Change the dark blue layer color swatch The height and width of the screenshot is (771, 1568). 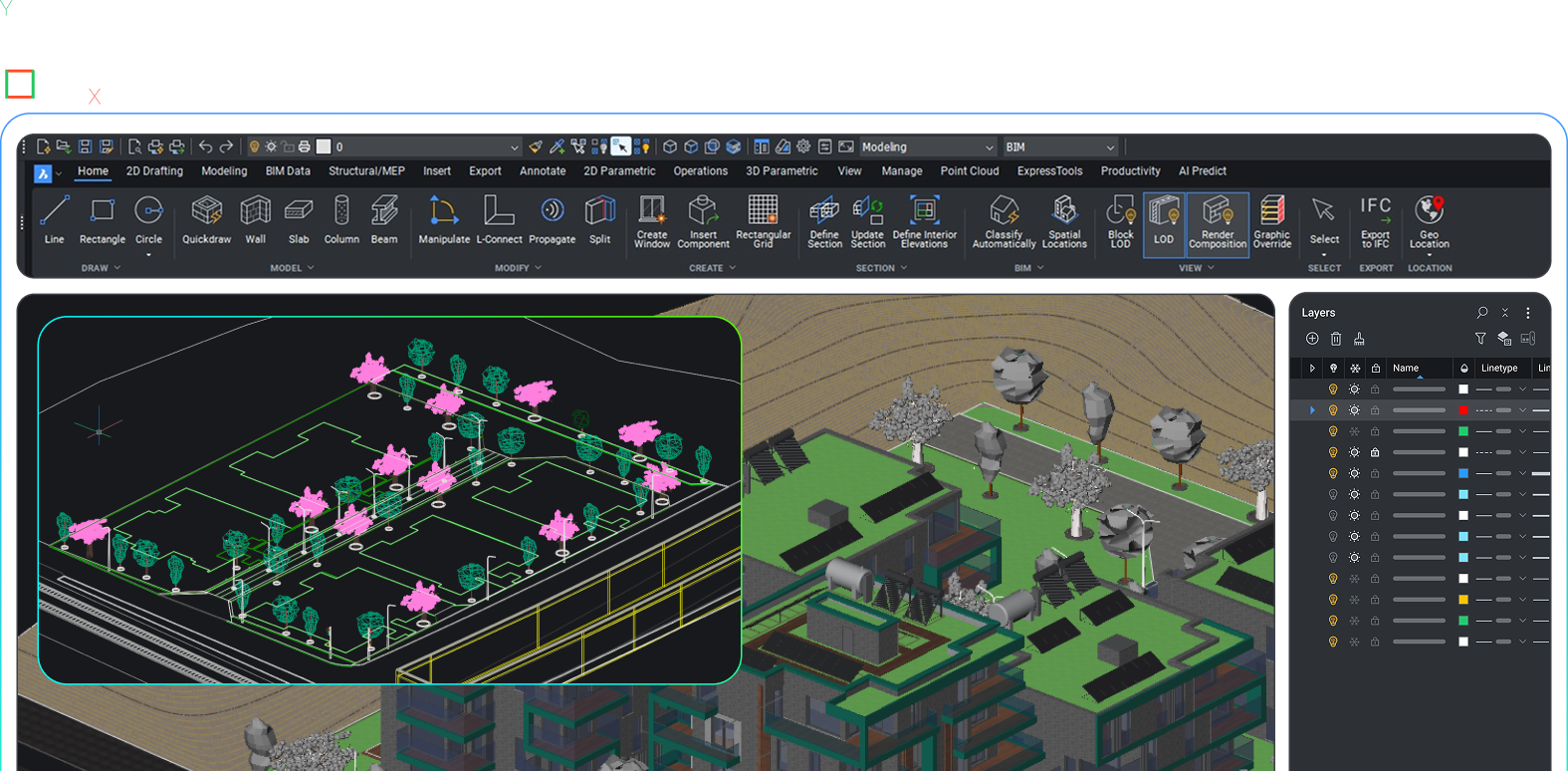click(x=1463, y=473)
